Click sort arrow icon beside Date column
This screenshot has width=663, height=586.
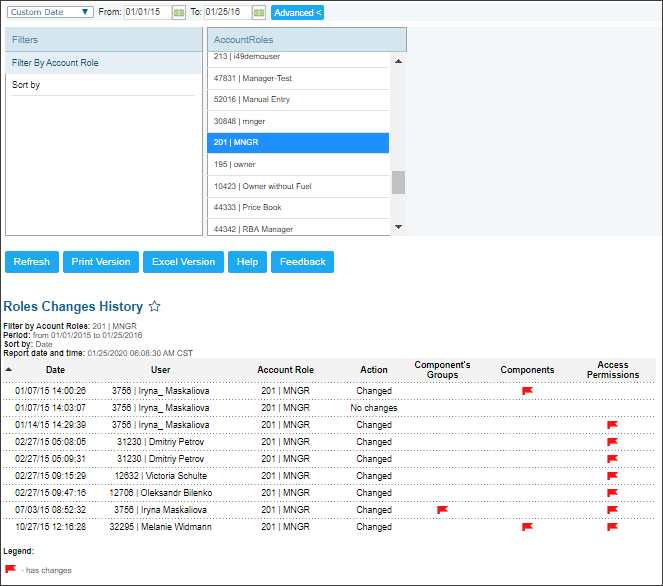tap(9, 369)
